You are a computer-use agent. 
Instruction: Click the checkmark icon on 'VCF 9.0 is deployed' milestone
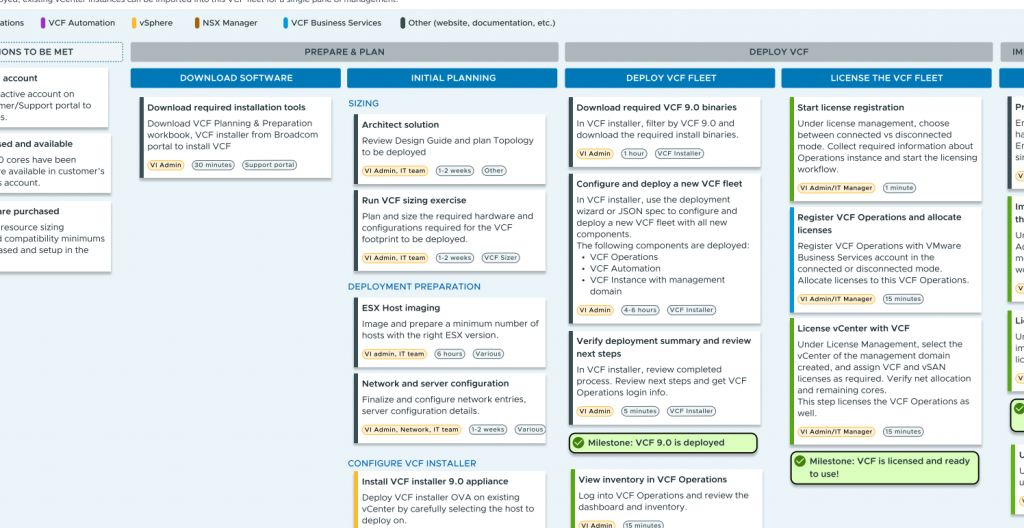(x=578, y=442)
